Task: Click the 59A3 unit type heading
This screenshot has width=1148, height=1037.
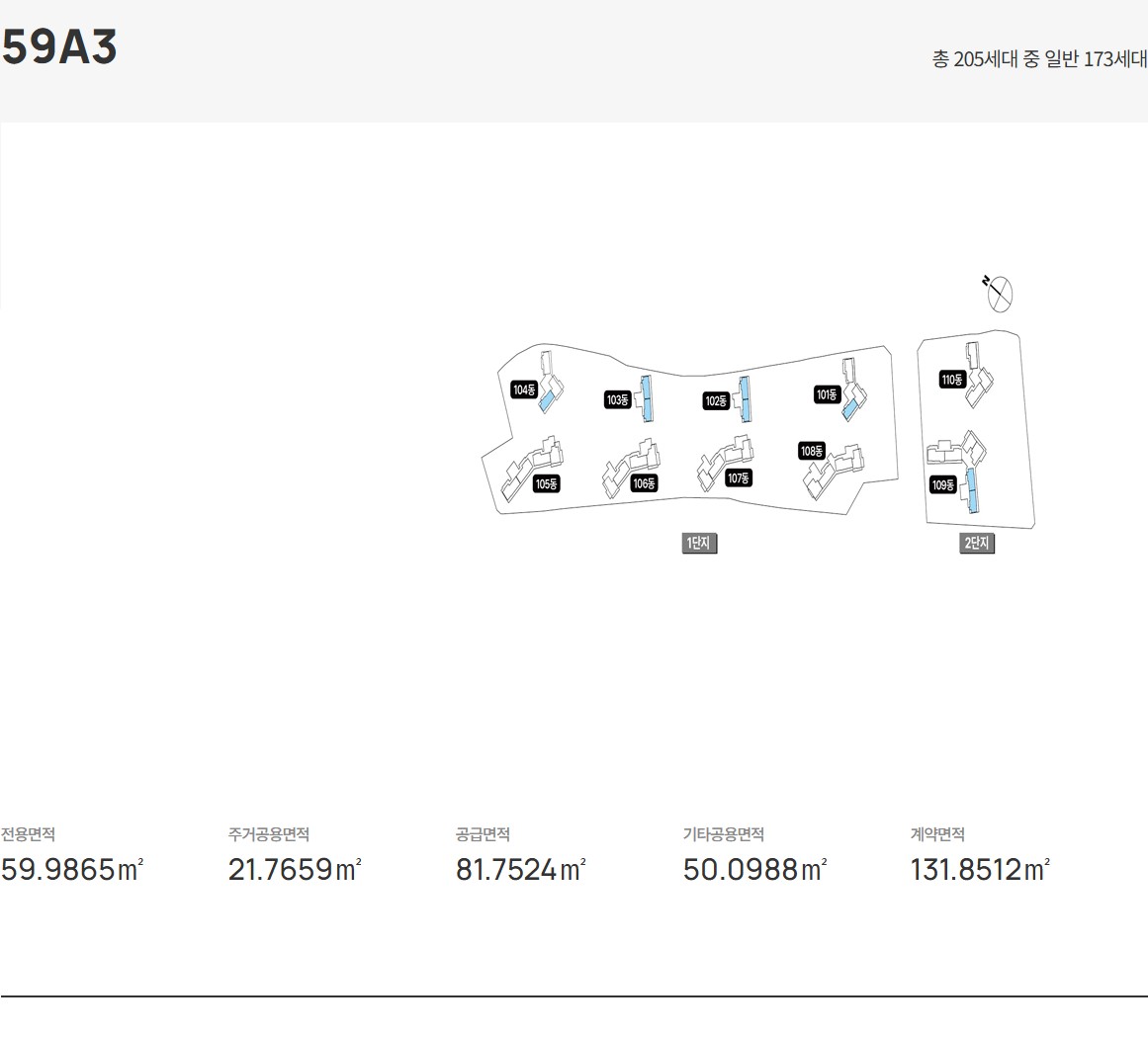Action: coord(59,47)
